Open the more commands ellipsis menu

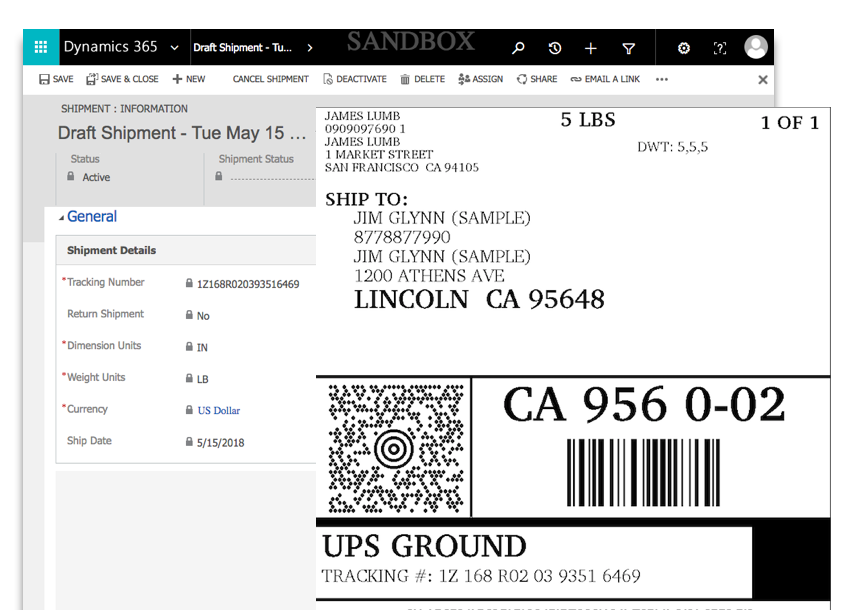(x=662, y=79)
